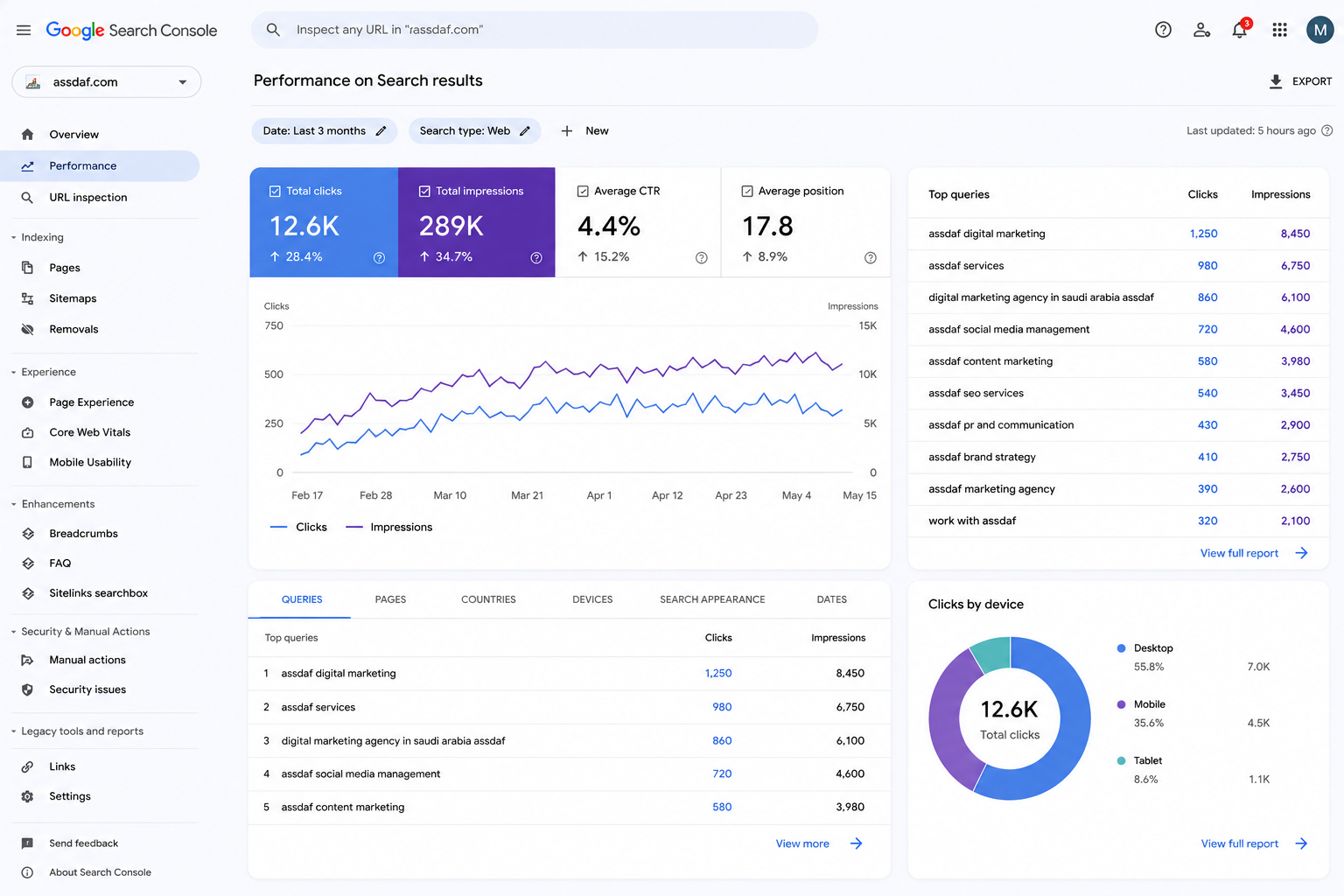Switch to the DEVICES tab
The height and width of the screenshot is (896, 1344).
(592, 599)
